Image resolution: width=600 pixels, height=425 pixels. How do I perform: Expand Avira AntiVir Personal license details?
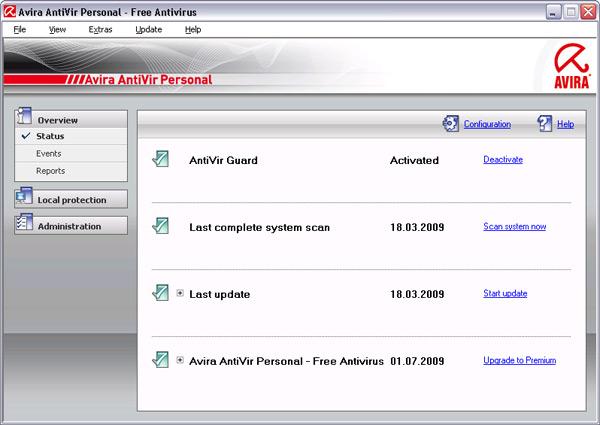pyautogui.click(x=180, y=360)
